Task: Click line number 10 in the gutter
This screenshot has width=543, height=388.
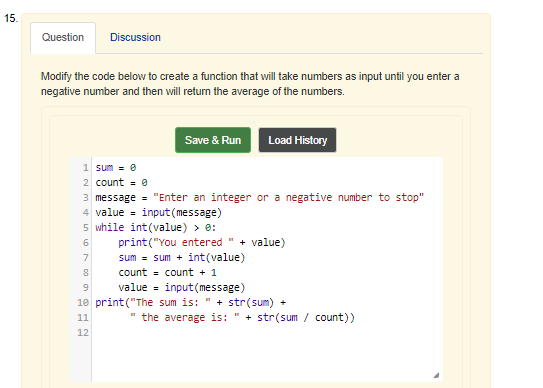Action: [83, 302]
